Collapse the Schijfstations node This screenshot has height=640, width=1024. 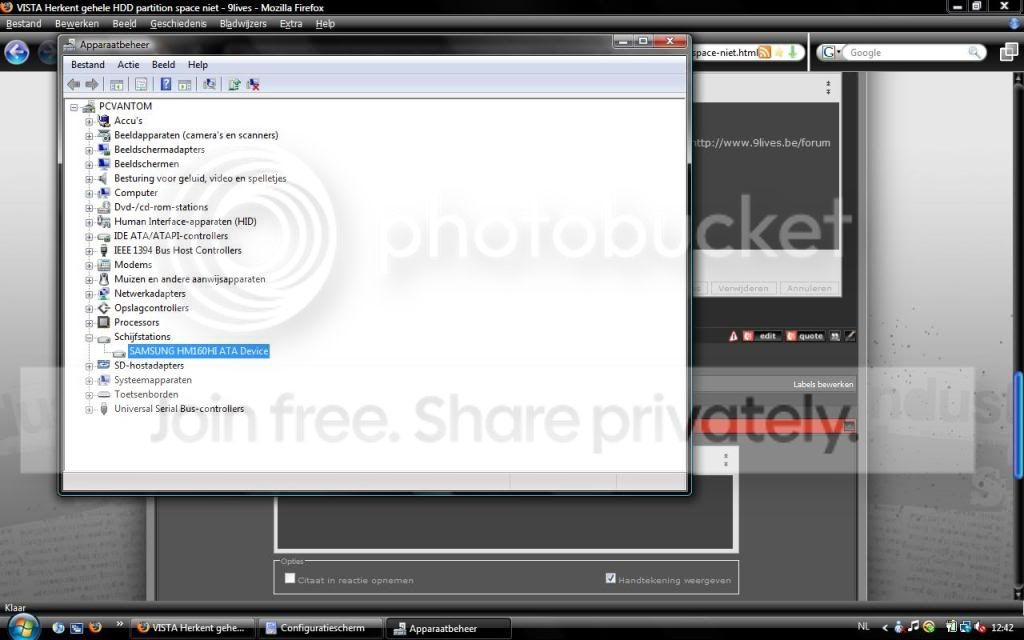click(89, 337)
